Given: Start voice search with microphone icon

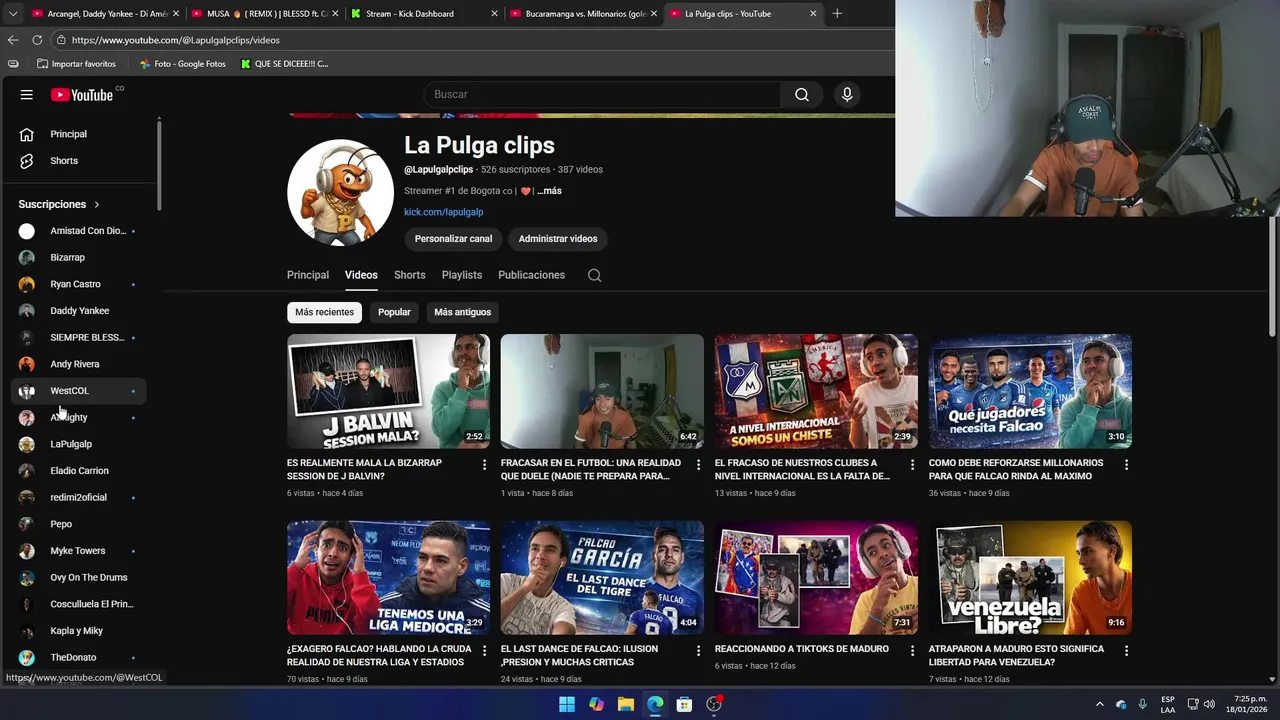Looking at the screenshot, I should (847, 94).
